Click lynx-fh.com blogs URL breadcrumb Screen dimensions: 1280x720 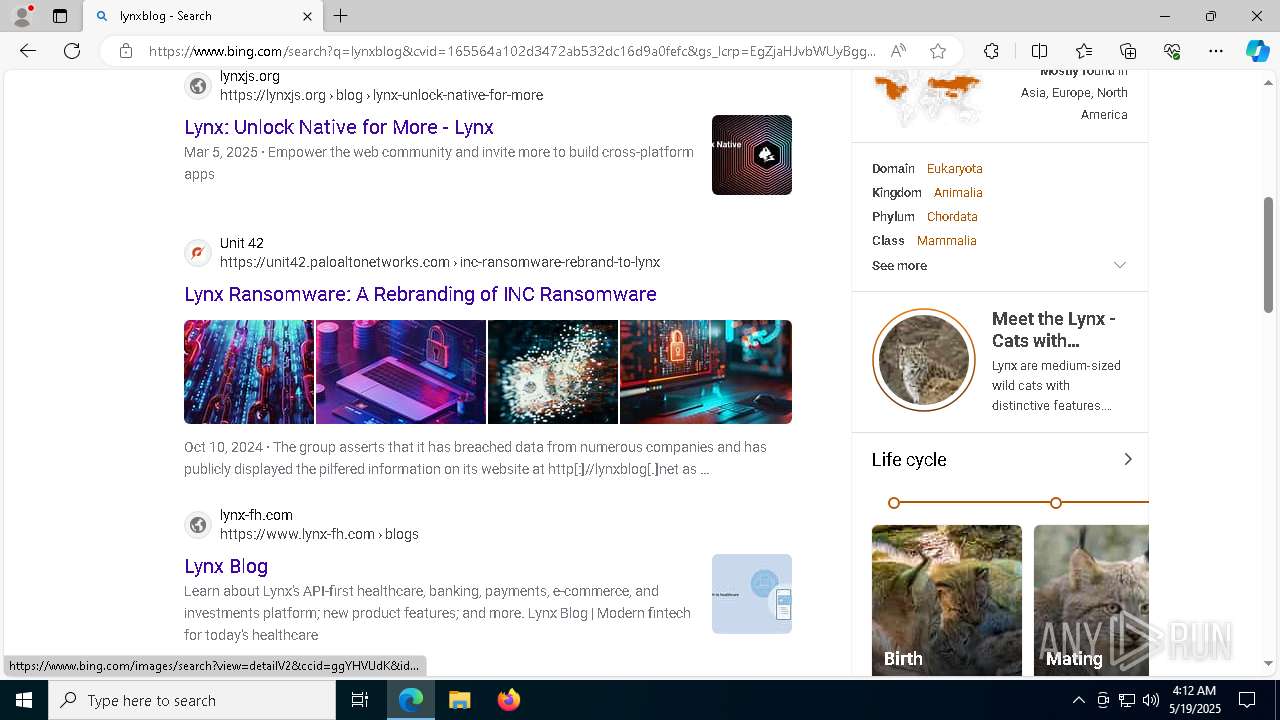tap(319, 534)
